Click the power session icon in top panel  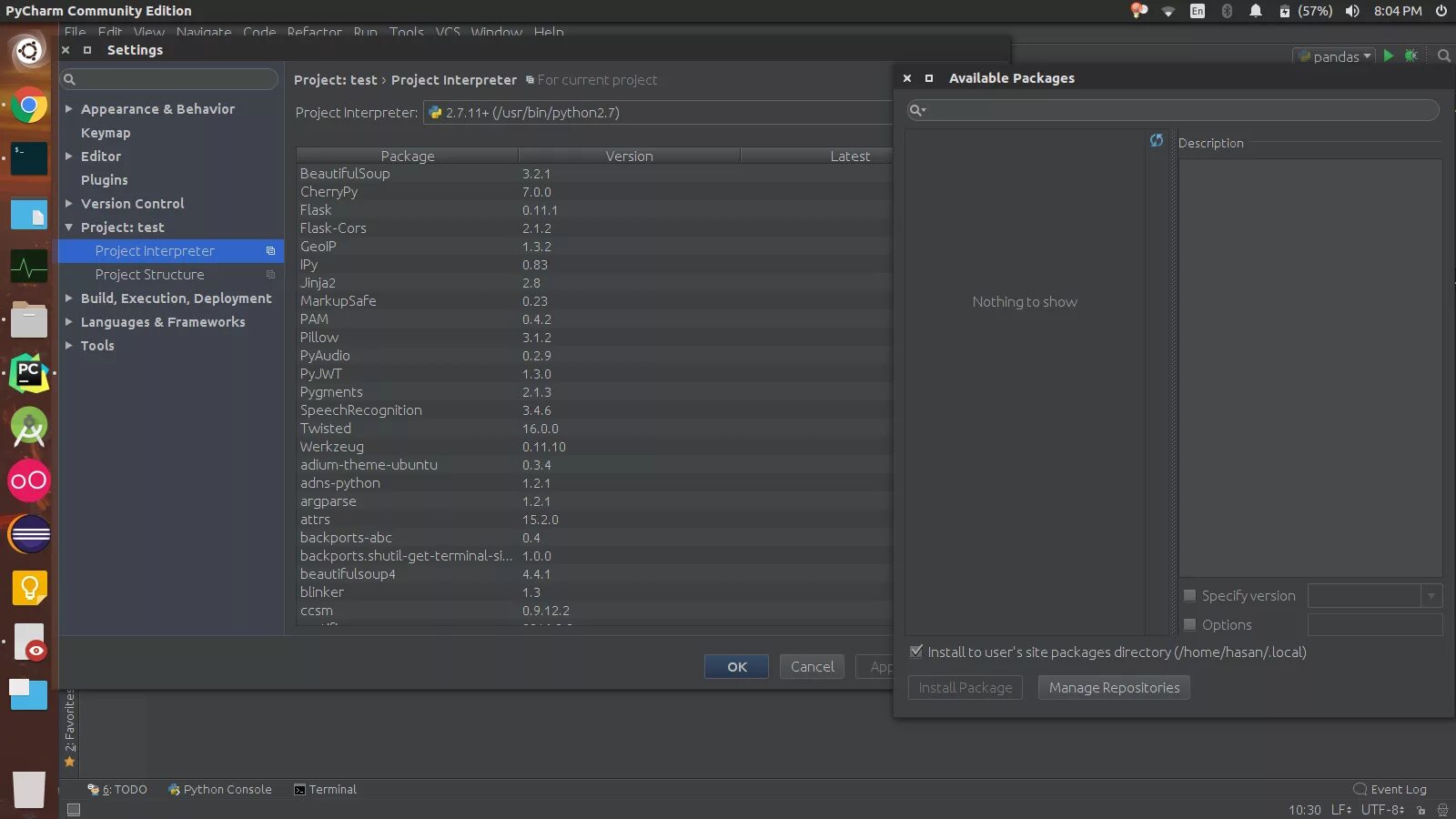click(1441, 11)
